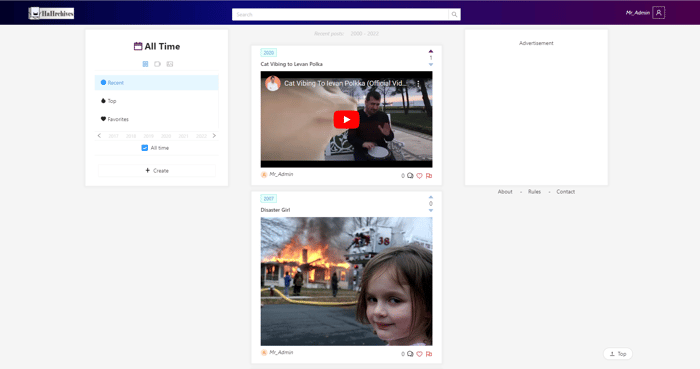Click the HallArchives logo
This screenshot has width=700, height=369.
(x=51, y=13)
